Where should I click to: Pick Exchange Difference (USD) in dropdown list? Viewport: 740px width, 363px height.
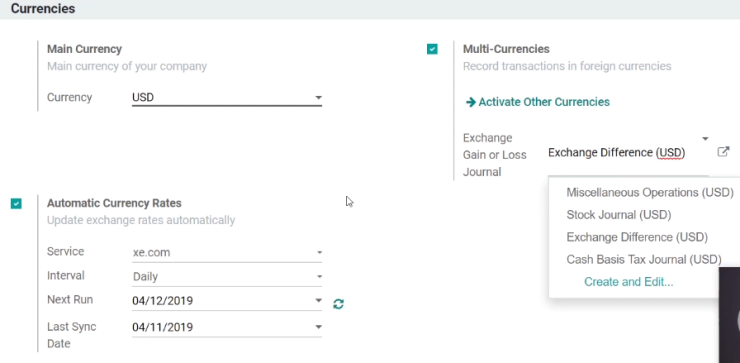[x=637, y=237]
